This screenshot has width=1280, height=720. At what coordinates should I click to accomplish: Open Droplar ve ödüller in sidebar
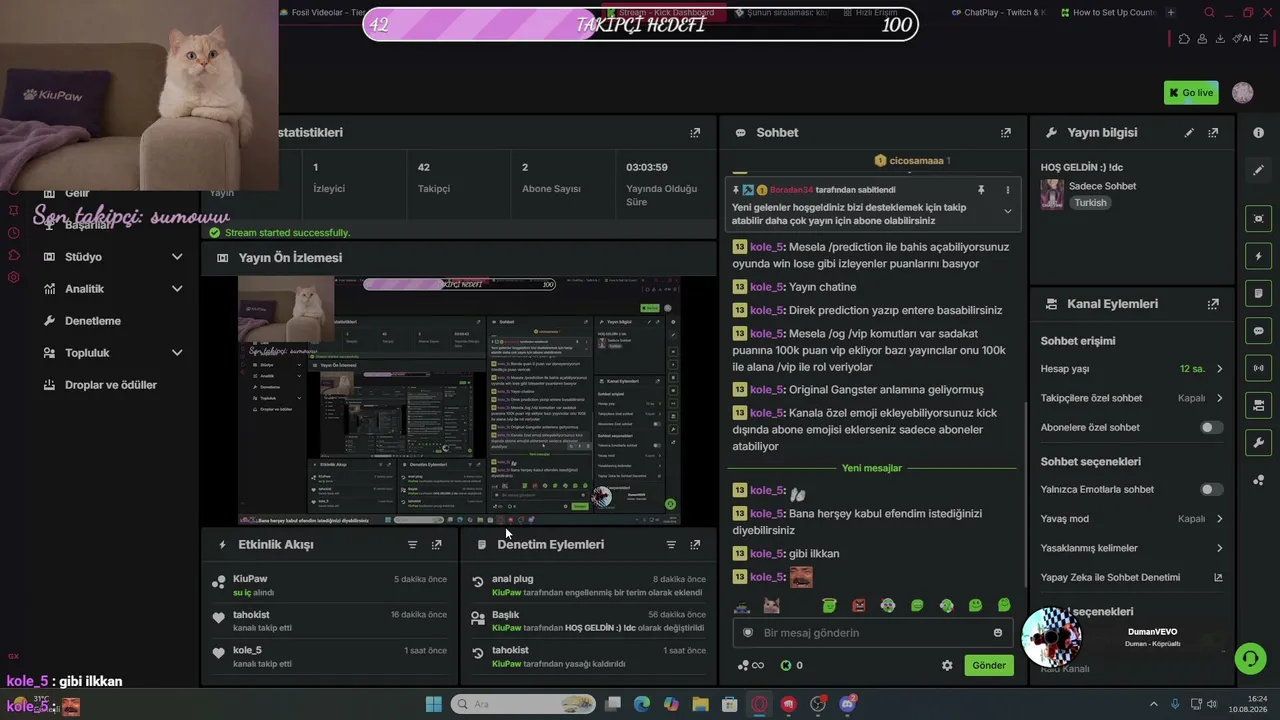pos(110,385)
